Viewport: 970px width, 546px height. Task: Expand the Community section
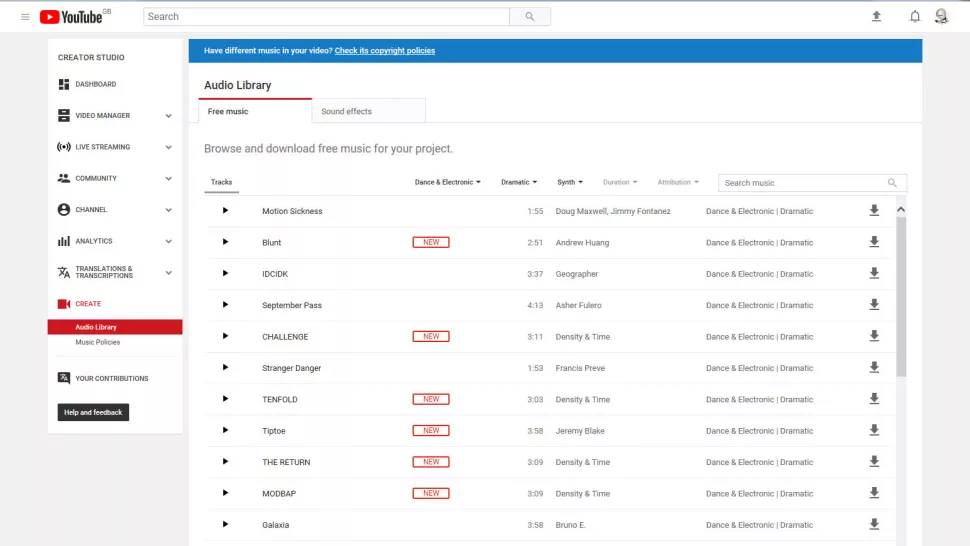point(168,179)
